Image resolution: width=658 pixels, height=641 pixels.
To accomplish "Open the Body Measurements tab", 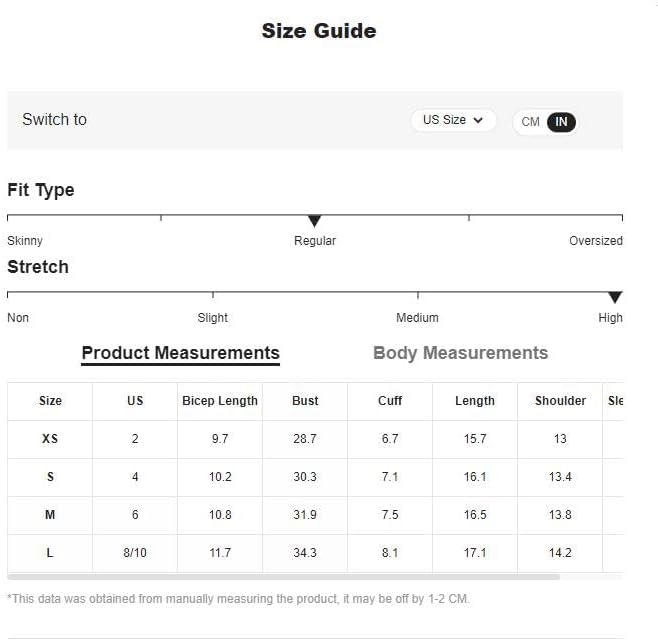I will coord(460,353).
